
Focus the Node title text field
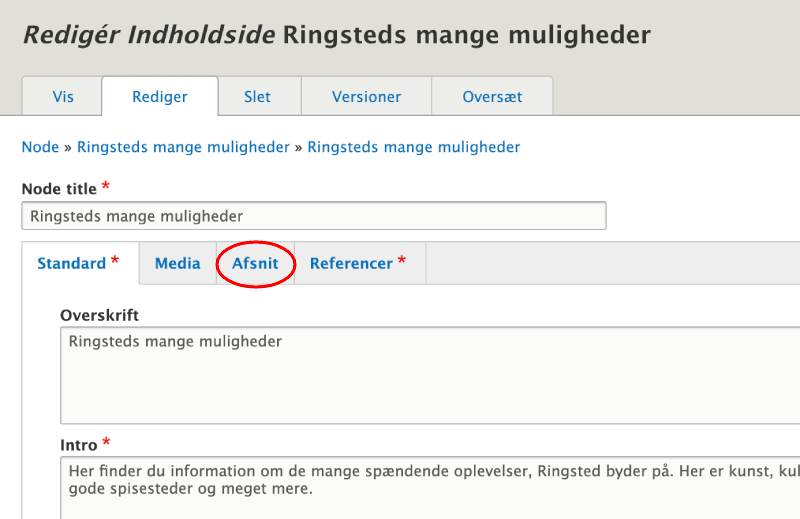click(313, 216)
